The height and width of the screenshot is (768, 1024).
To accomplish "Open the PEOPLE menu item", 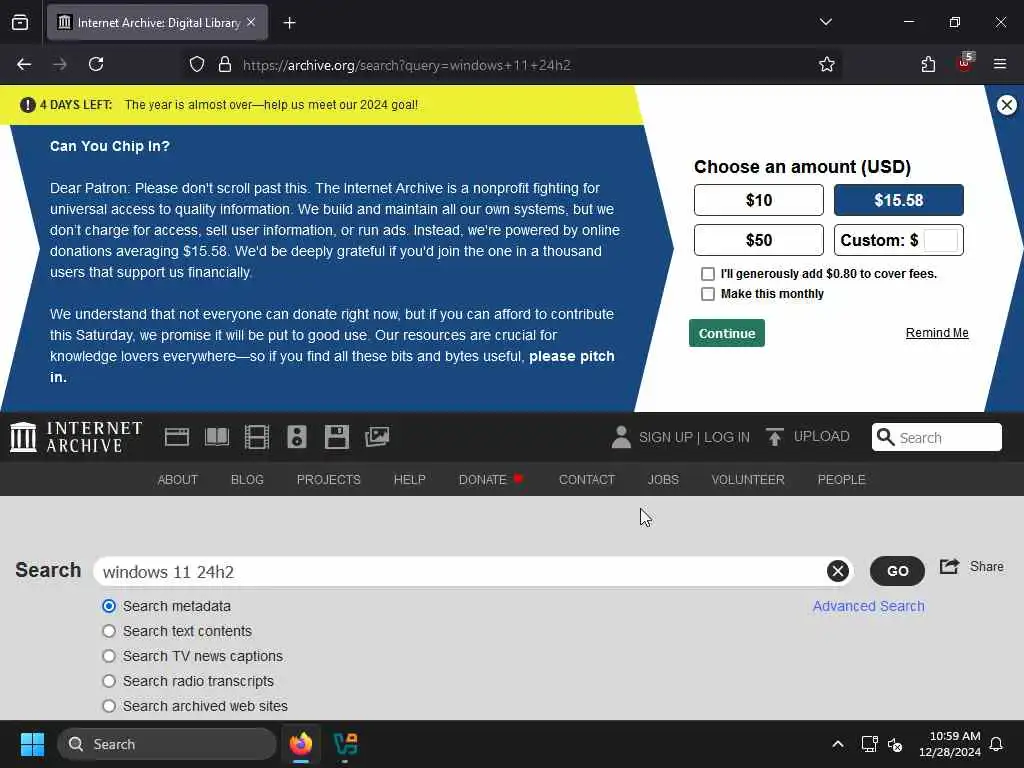I will [841, 479].
